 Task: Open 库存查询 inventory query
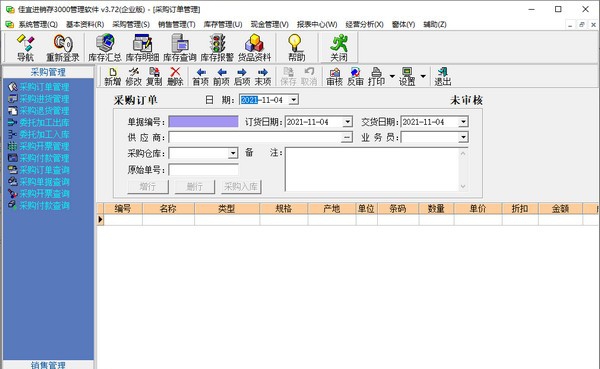pyautogui.click(x=180, y=47)
